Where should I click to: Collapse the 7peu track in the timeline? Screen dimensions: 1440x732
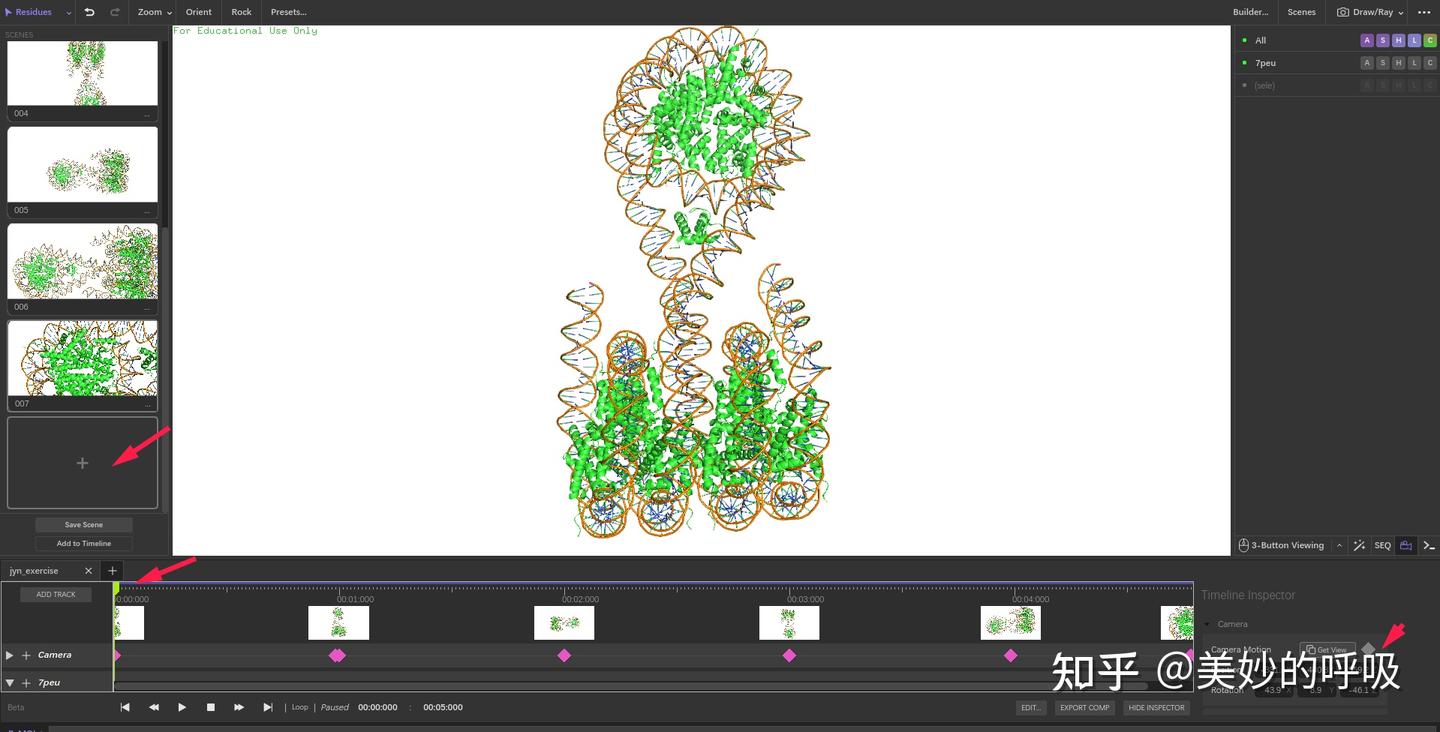(10, 682)
